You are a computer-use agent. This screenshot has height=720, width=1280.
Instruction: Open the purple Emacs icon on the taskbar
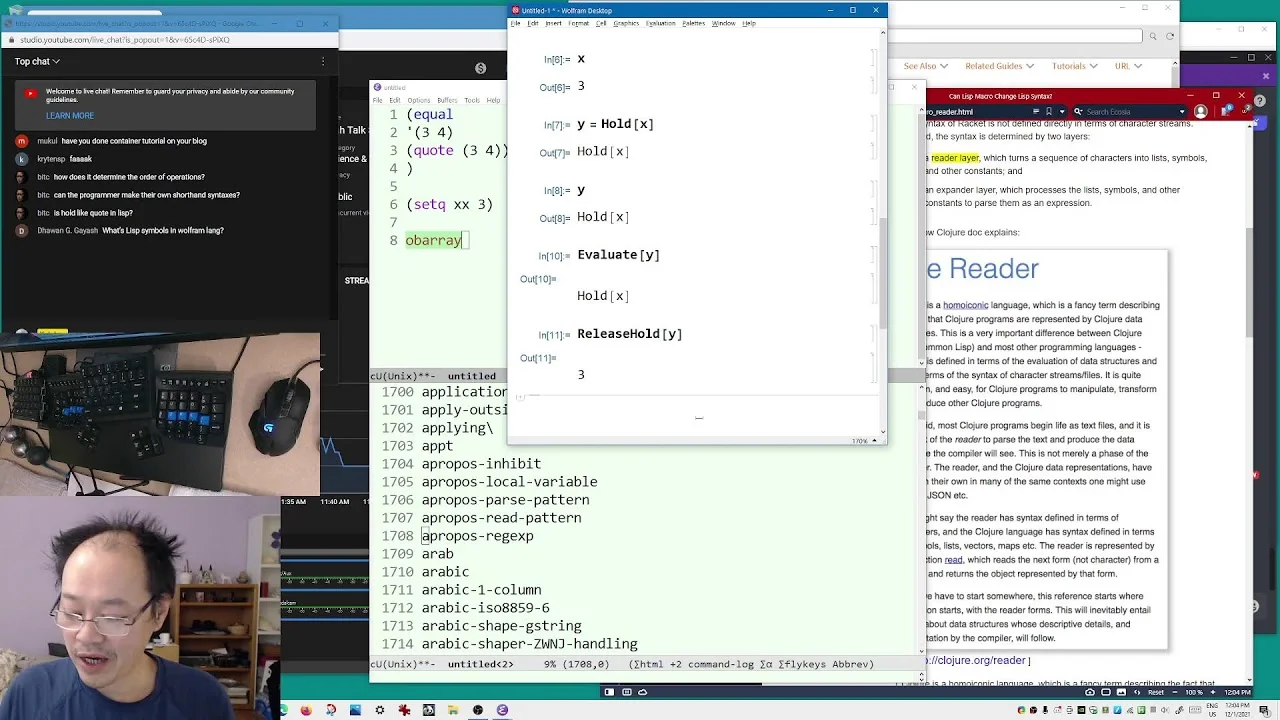502,710
